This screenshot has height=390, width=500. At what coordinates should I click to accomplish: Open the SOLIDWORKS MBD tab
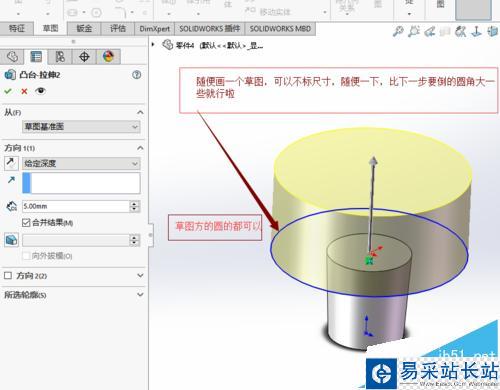(280, 29)
